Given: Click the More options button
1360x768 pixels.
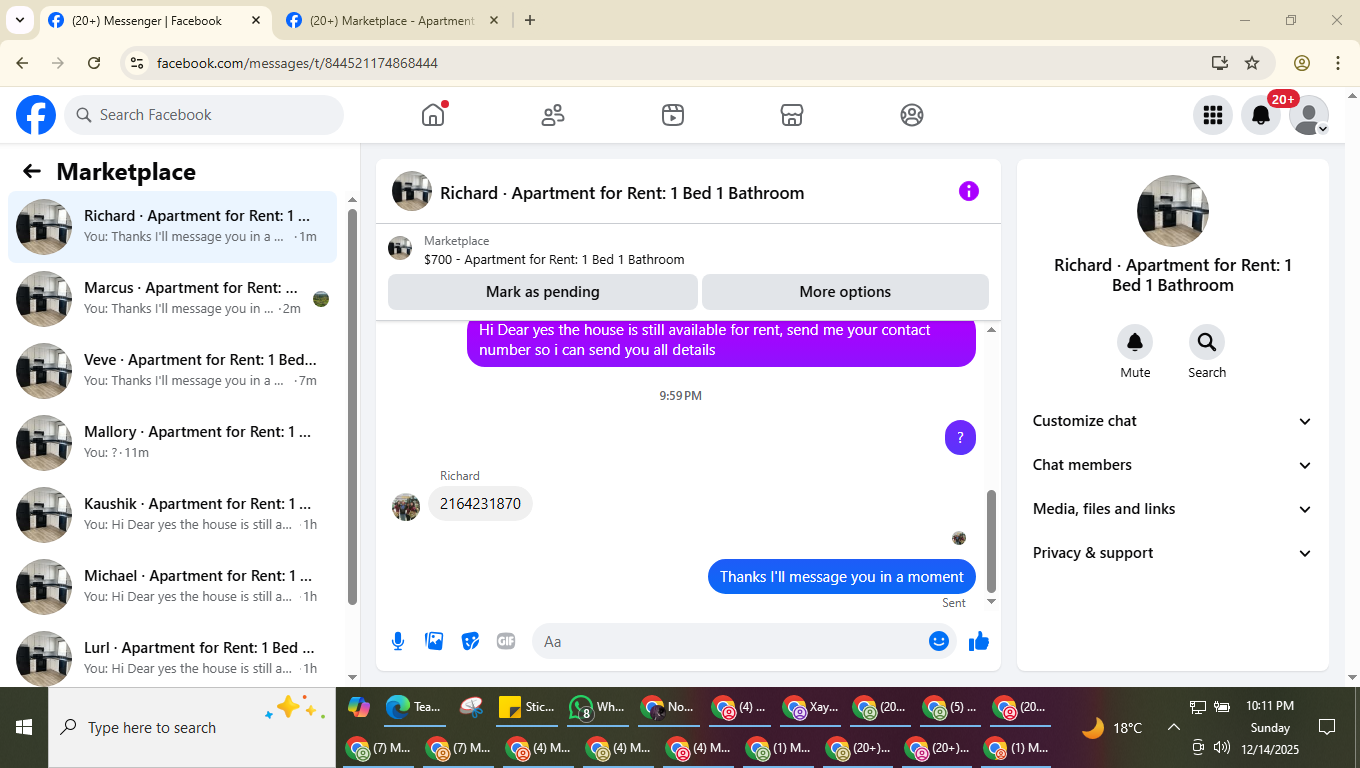Looking at the screenshot, I should [845, 292].
